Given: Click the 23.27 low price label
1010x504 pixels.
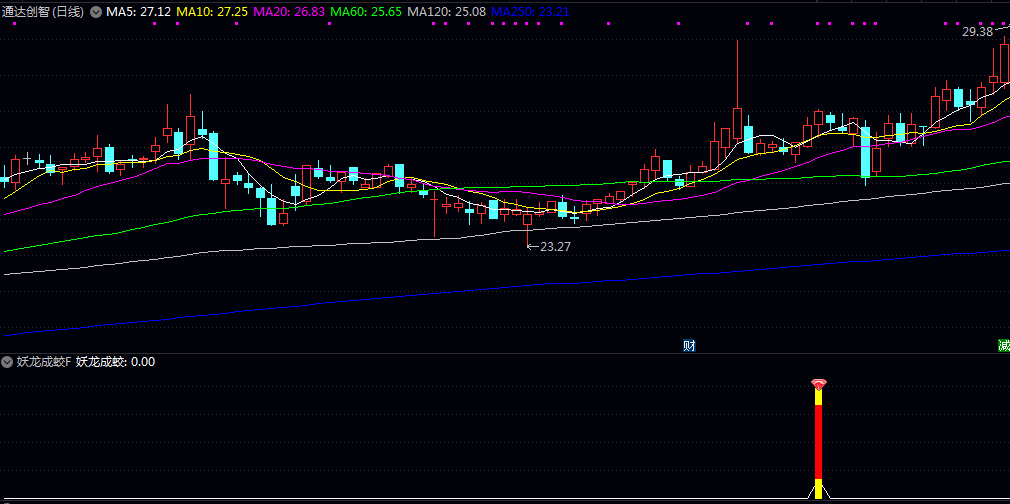Looking at the screenshot, I should click(555, 246).
